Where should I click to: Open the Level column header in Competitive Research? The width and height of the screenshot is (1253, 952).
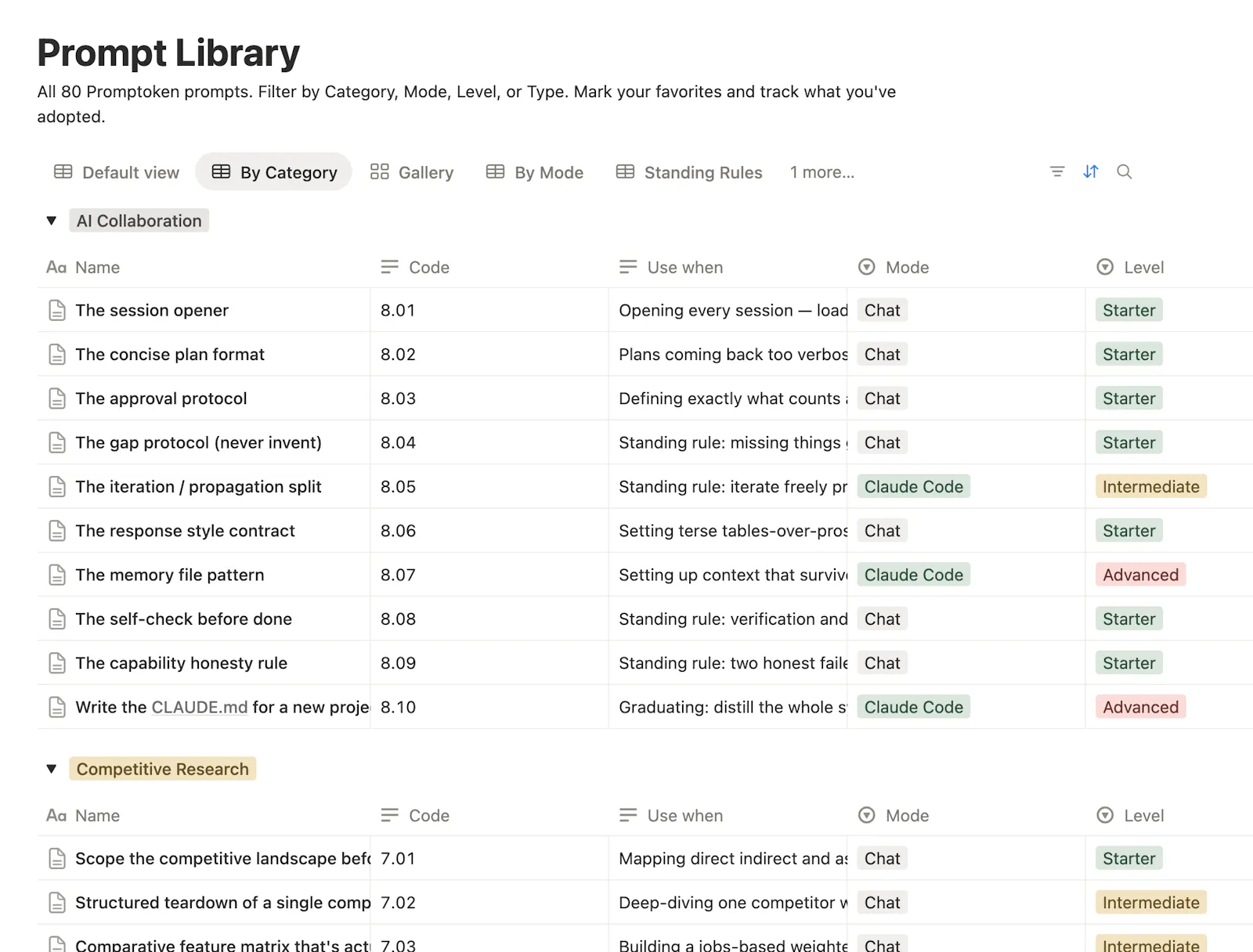[x=1130, y=815]
